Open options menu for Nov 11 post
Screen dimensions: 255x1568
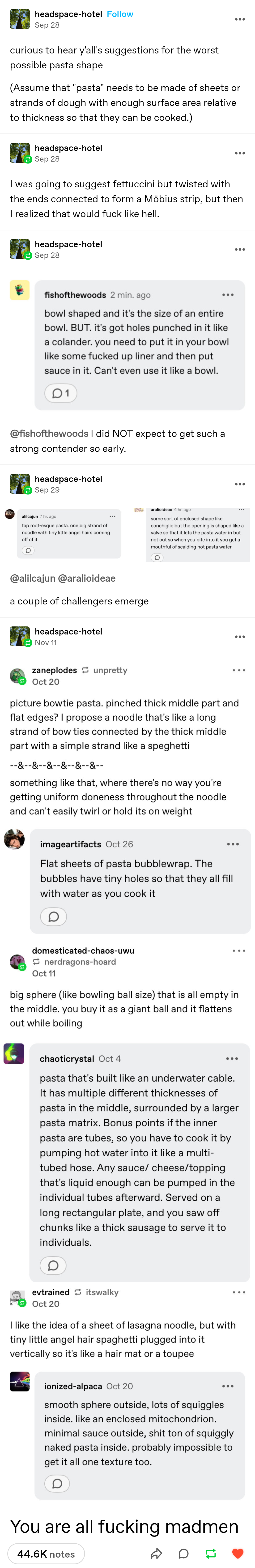point(240,637)
